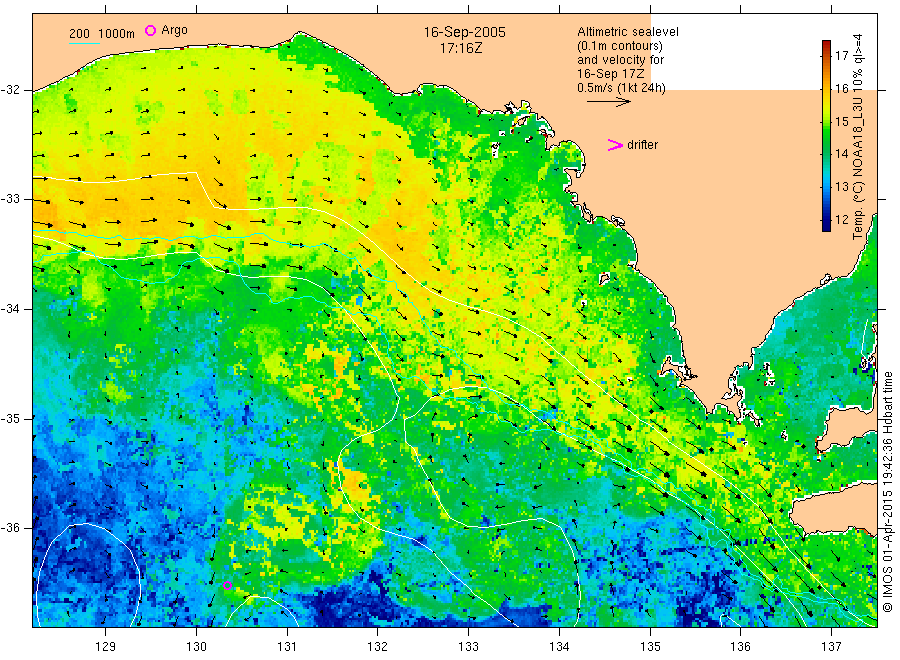
Task: Click the longitude label '131'
Action: click(x=287, y=647)
